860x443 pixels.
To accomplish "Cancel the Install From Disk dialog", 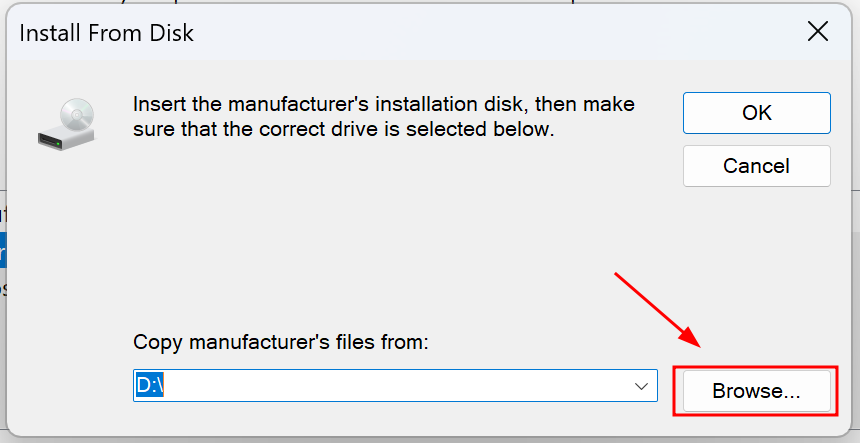I will tap(756, 166).
